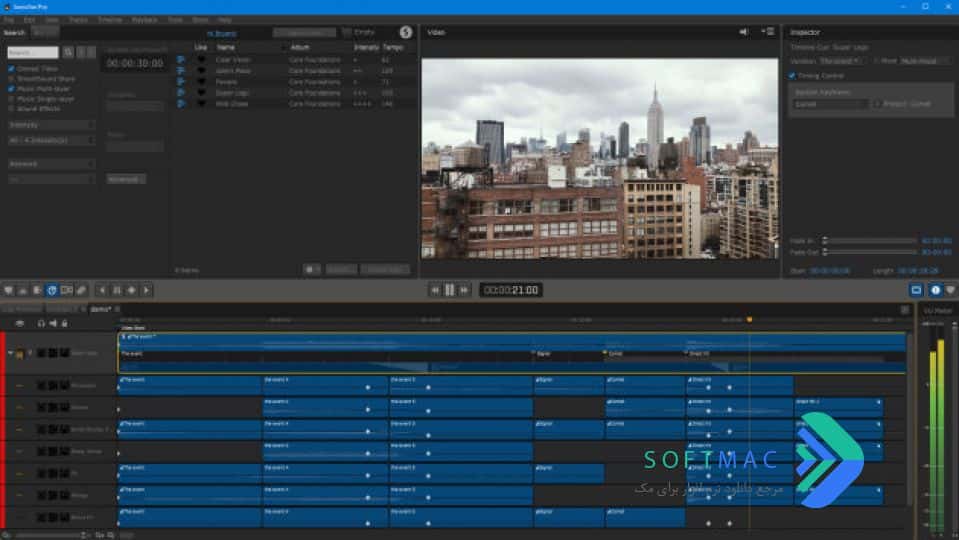This screenshot has width=959, height=540.
Task: Toggle the Timing Control checkbox in Inspector
Action: [793, 76]
